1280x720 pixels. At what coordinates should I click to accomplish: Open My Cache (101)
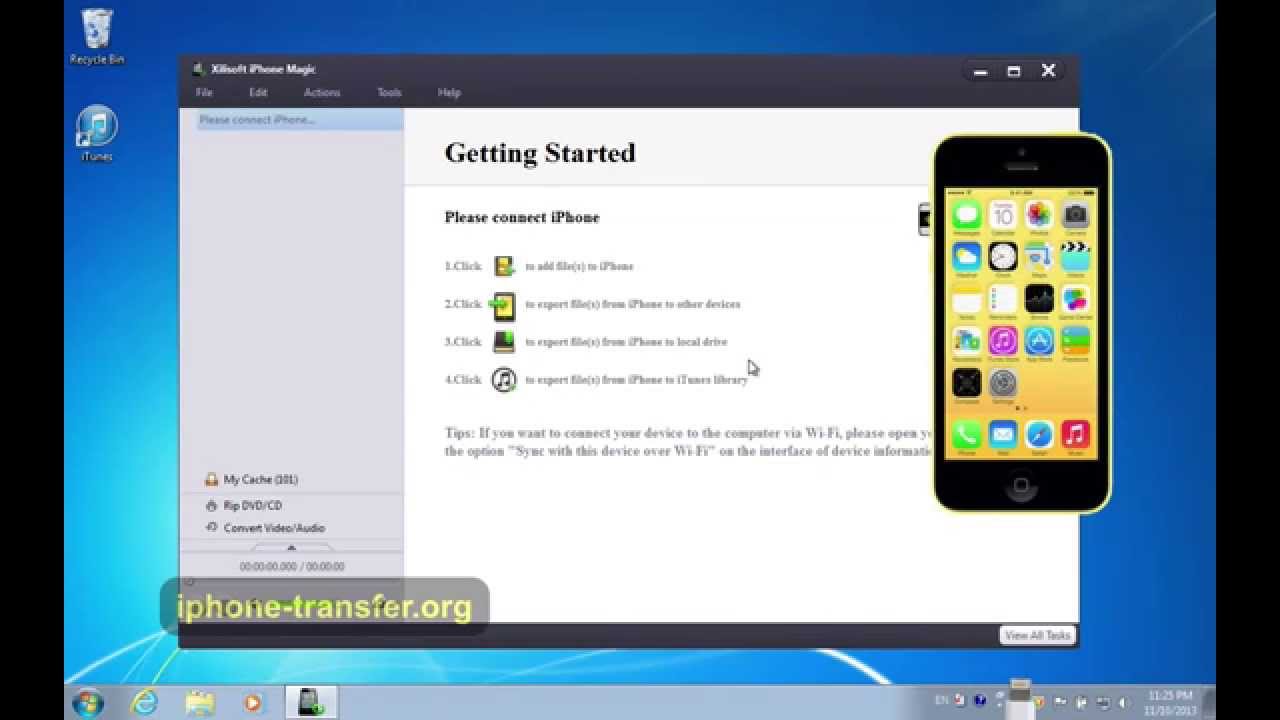pos(252,480)
